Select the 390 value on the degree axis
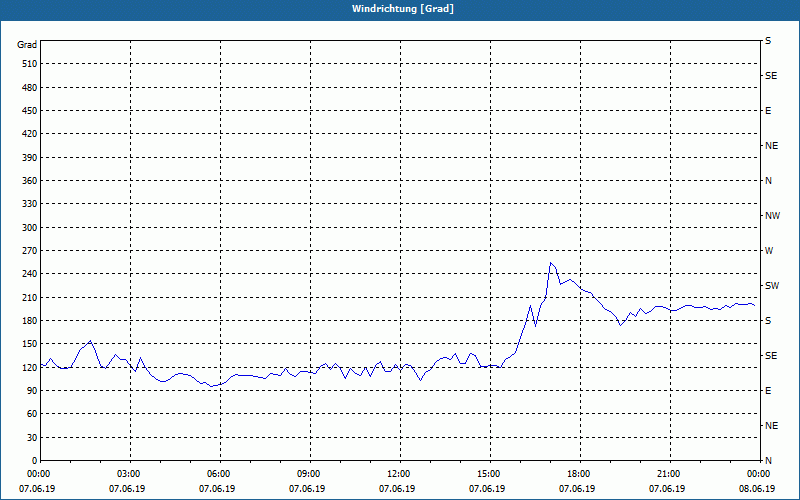The width and height of the screenshot is (800, 500). 30,157
